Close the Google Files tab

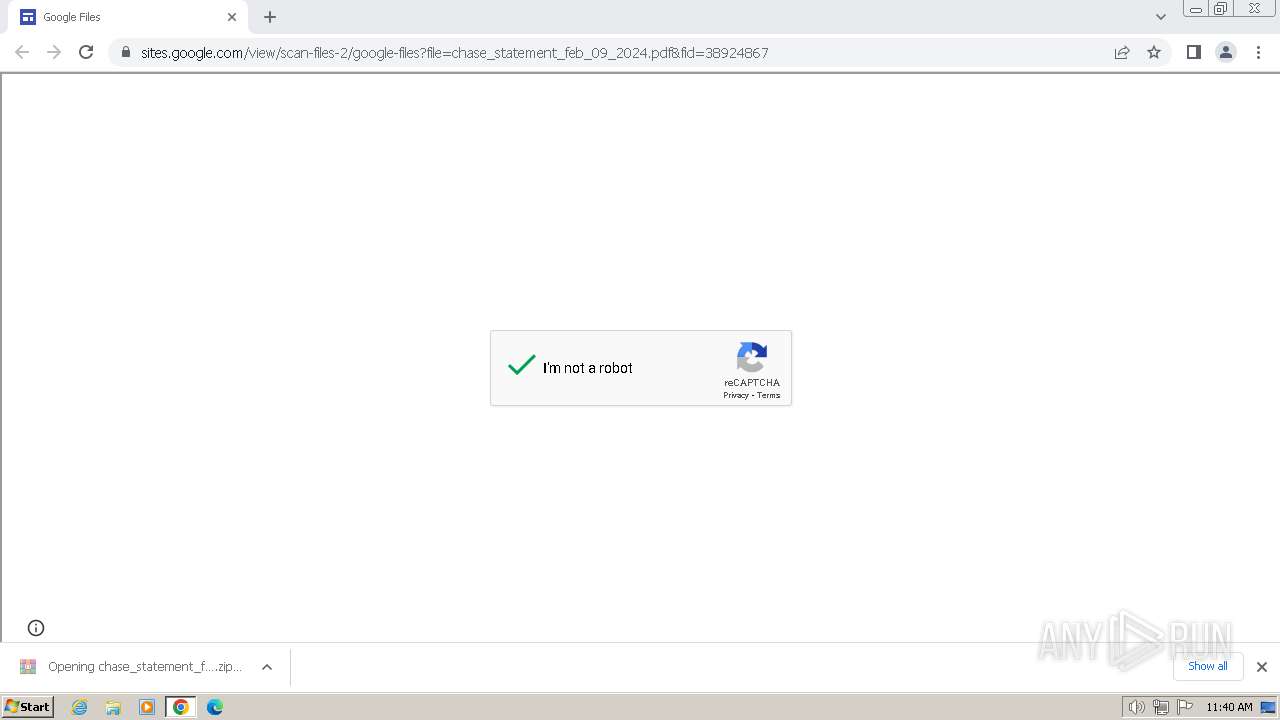point(232,17)
